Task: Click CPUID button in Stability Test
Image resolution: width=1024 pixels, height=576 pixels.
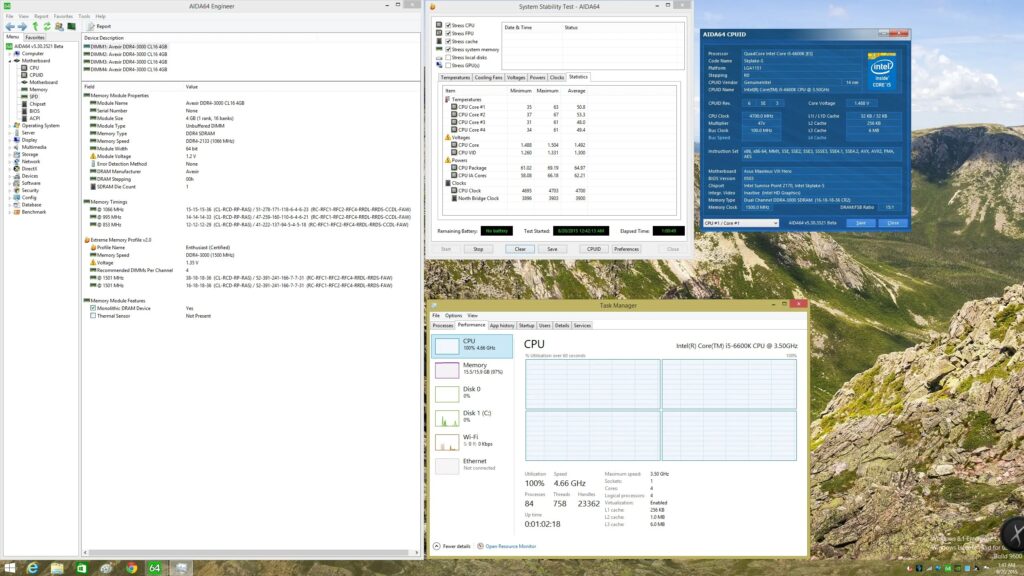Action: tap(594, 249)
